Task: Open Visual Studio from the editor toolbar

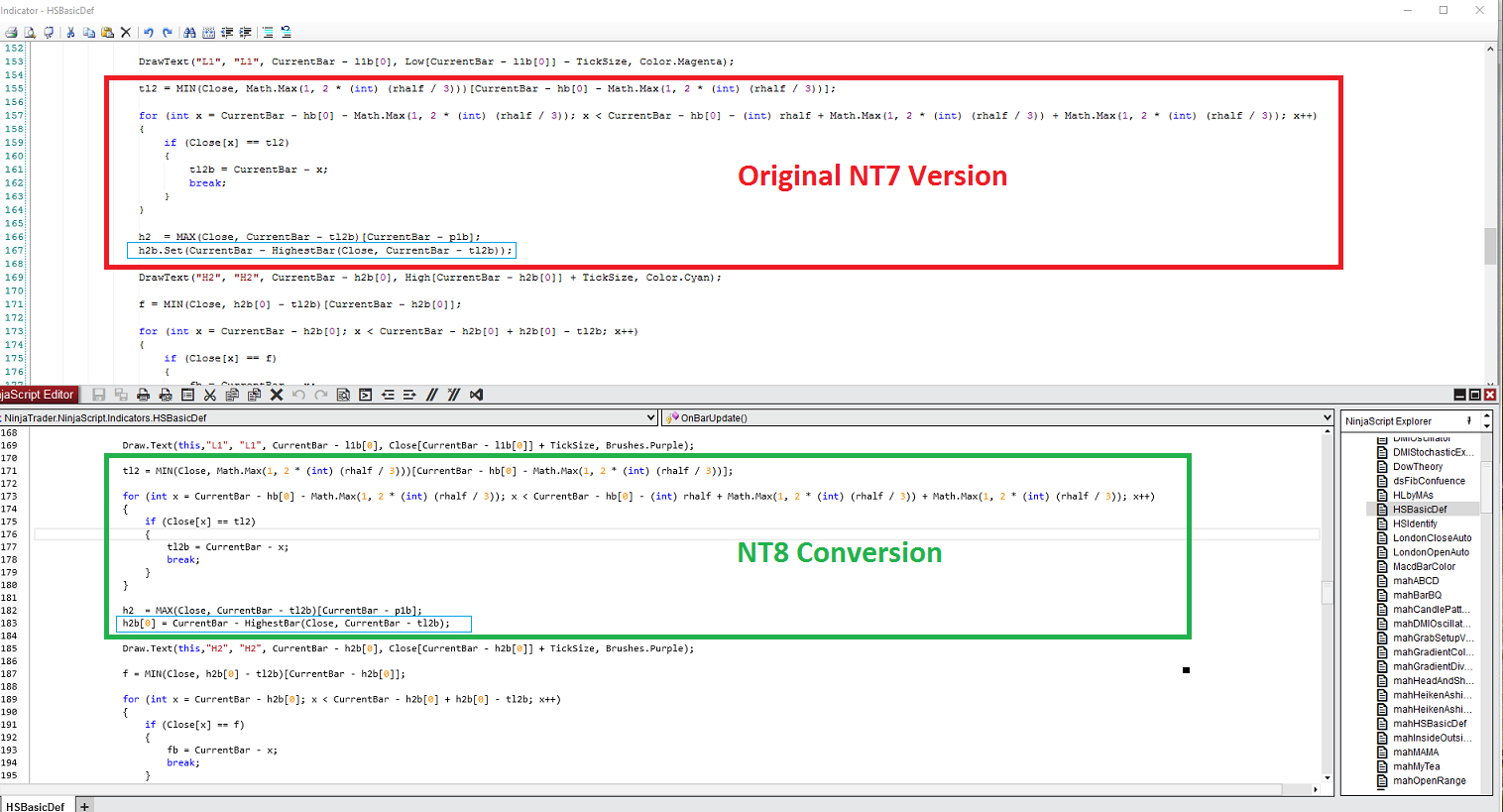Action: pyautogui.click(x=477, y=395)
